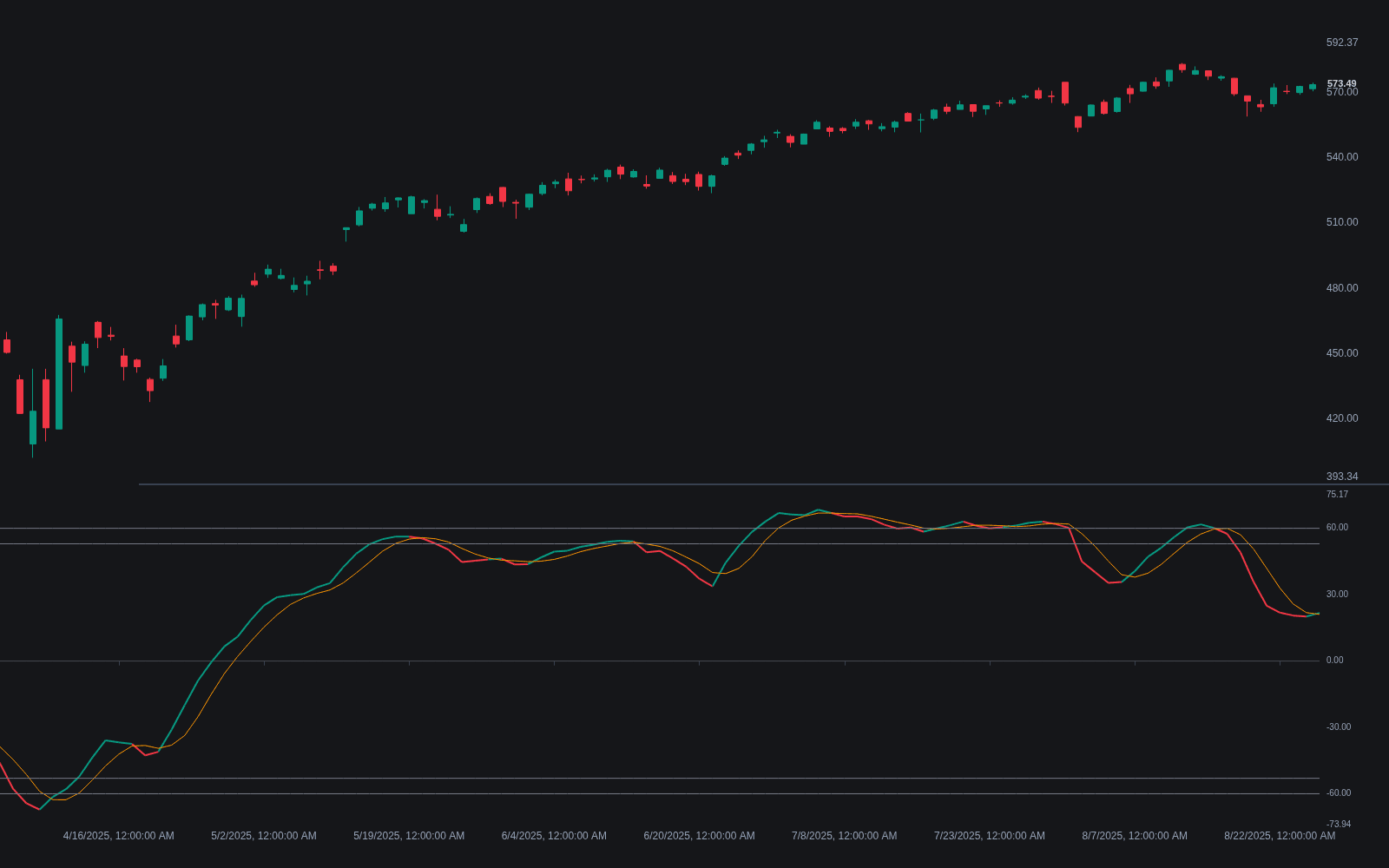This screenshot has height=868, width=1389.
Task: Click the 0.00 oscillator zero label
Action: (x=1335, y=661)
